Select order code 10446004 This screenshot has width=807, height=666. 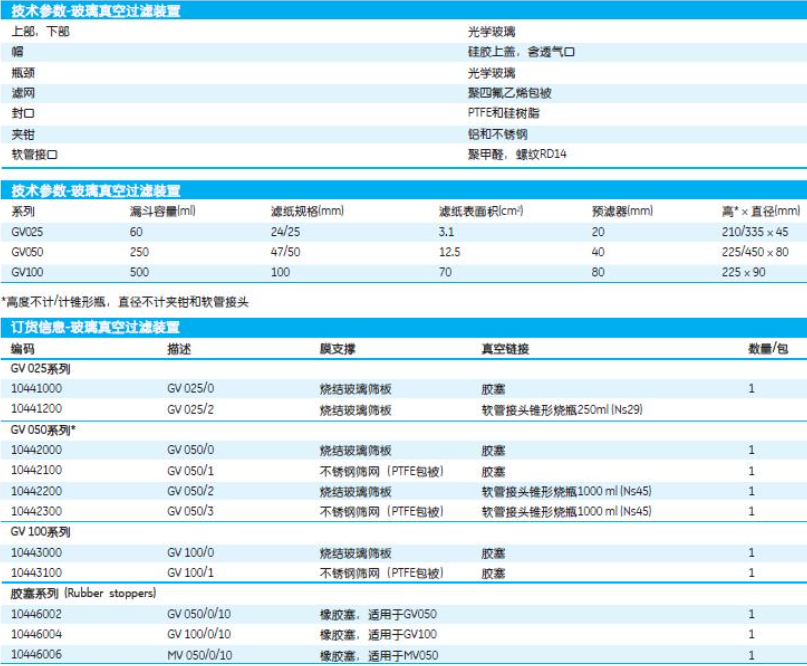click(37, 634)
